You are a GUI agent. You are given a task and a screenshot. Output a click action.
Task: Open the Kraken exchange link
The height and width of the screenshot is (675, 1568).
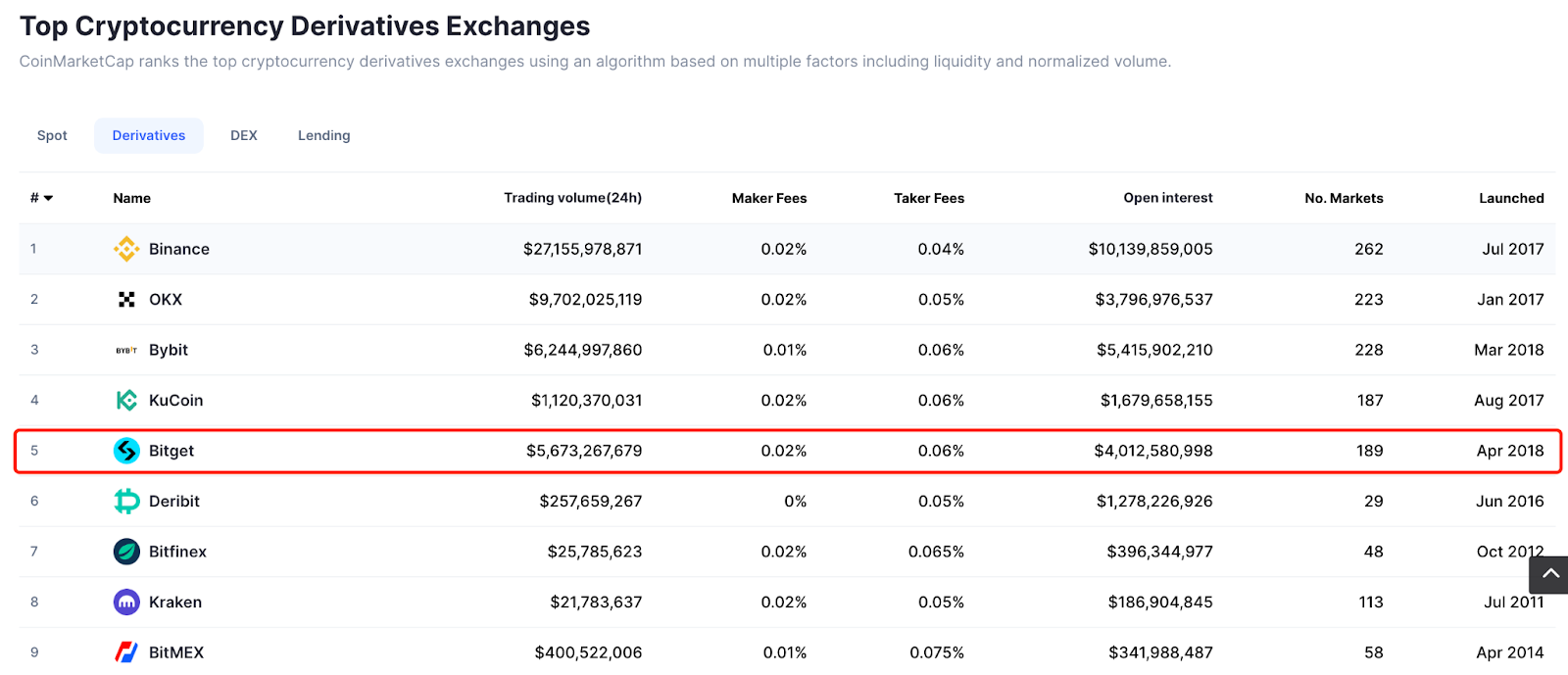coord(175,602)
